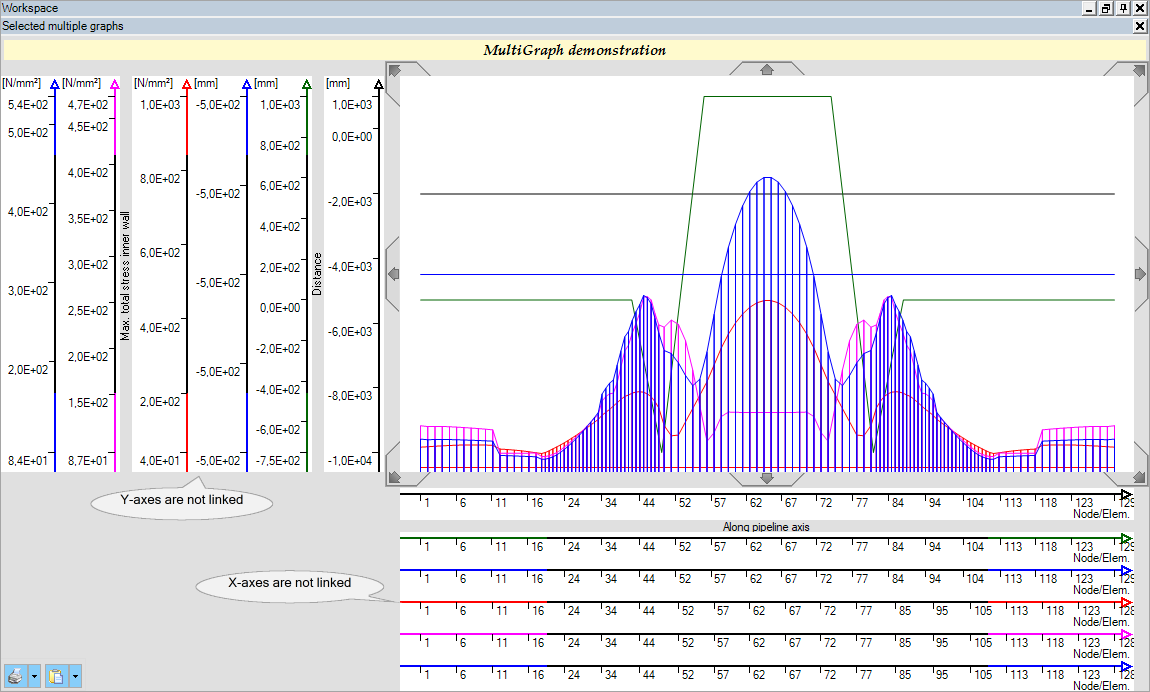Click the '5,4E+02' tick value

28,105
